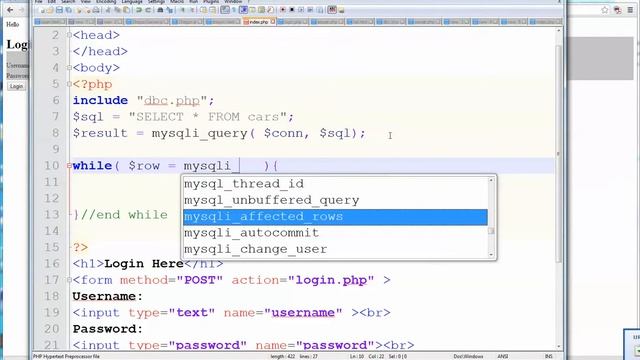
Task: Click the autocomplete list scroll-down arrow
Action: tap(491, 254)
